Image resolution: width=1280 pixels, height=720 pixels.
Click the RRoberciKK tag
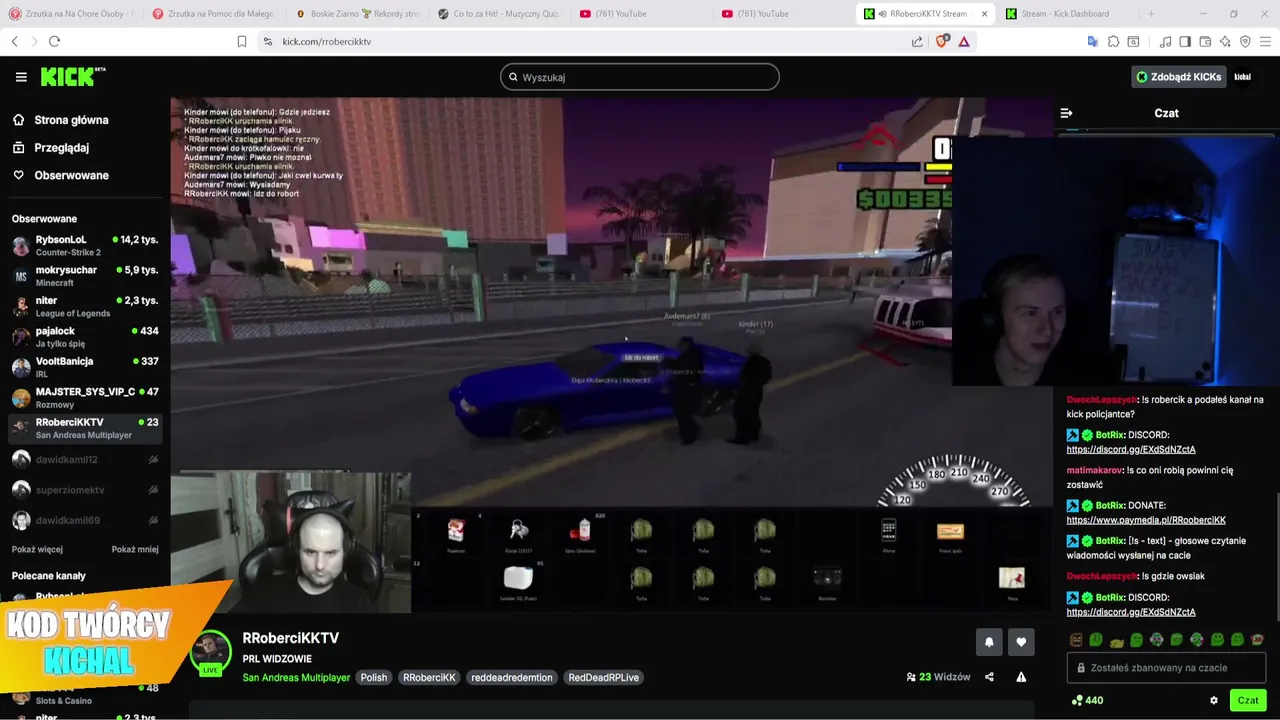pos(429,678)
